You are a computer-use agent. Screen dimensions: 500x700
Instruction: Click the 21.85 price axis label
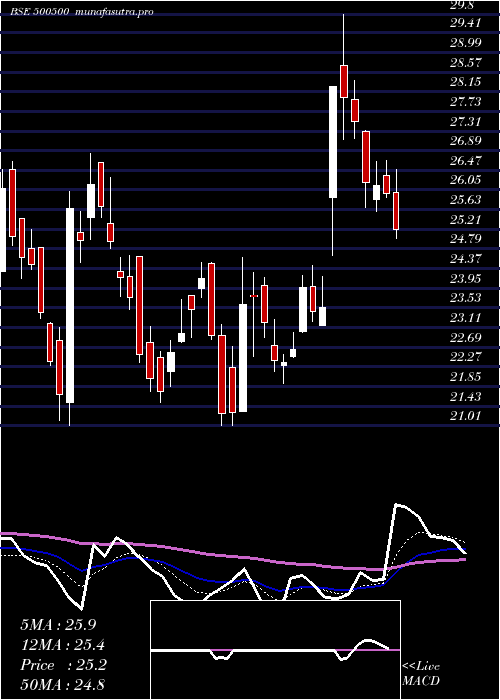pyautogui.click(x=465, y=376)
